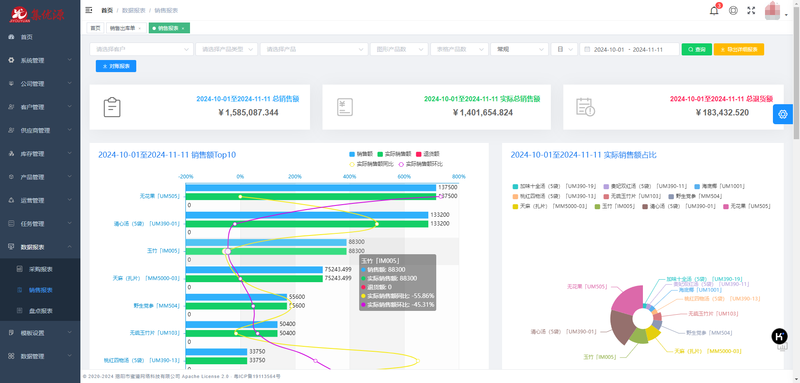This screenshot has height=383, width=800.
Task: Click the 运营管理 sidebar icon
Action: click(11, 200)
